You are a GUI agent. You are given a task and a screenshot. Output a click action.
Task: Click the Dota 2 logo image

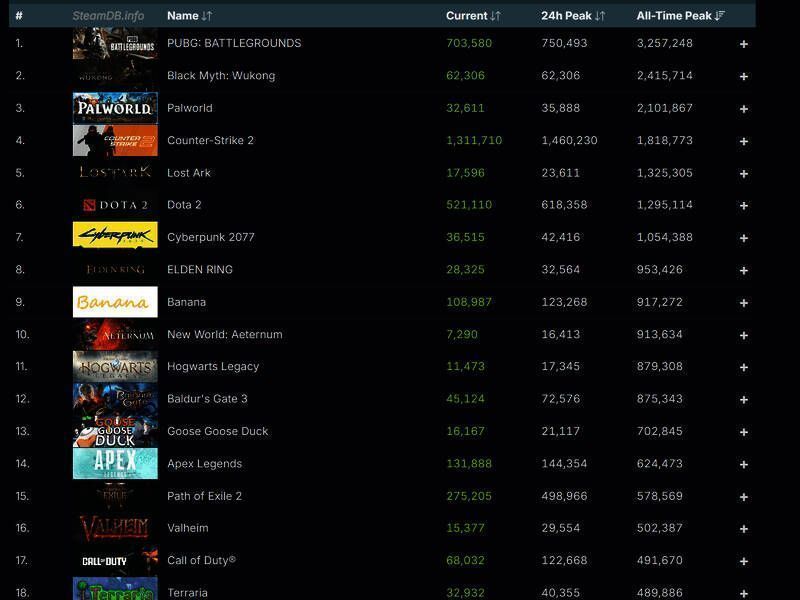115,205
